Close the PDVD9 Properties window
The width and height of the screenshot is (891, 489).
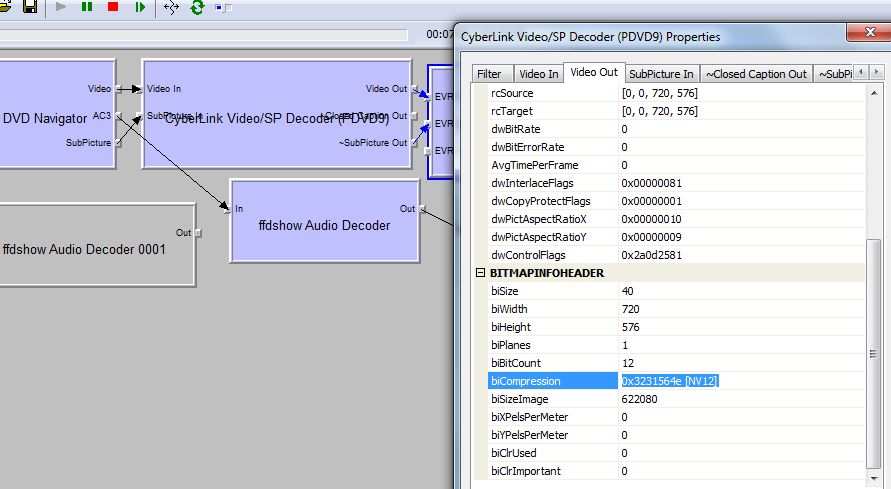pyautogui.click(x=869, y=32)
